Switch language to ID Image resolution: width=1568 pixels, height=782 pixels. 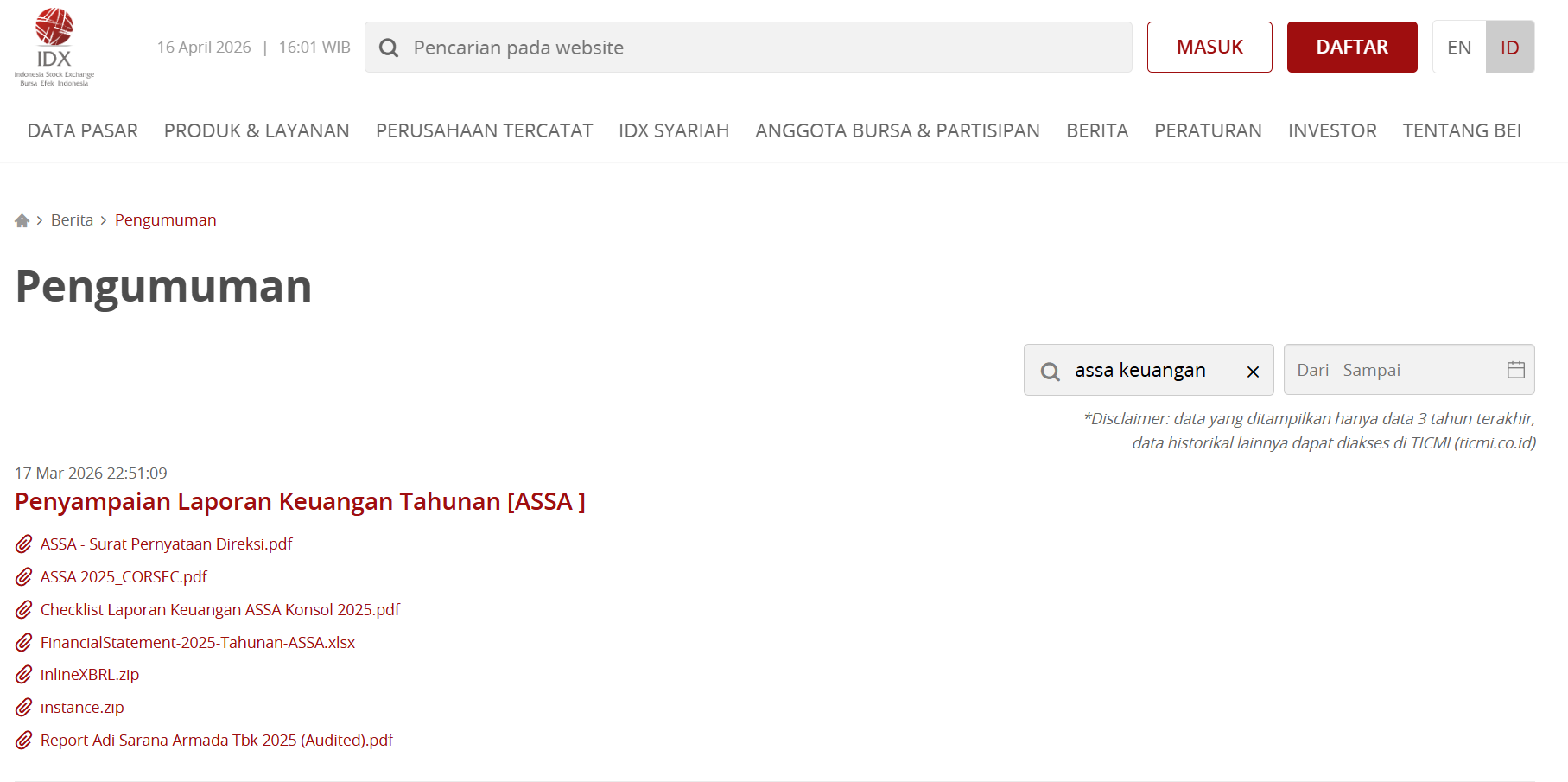click(1510, 48)
